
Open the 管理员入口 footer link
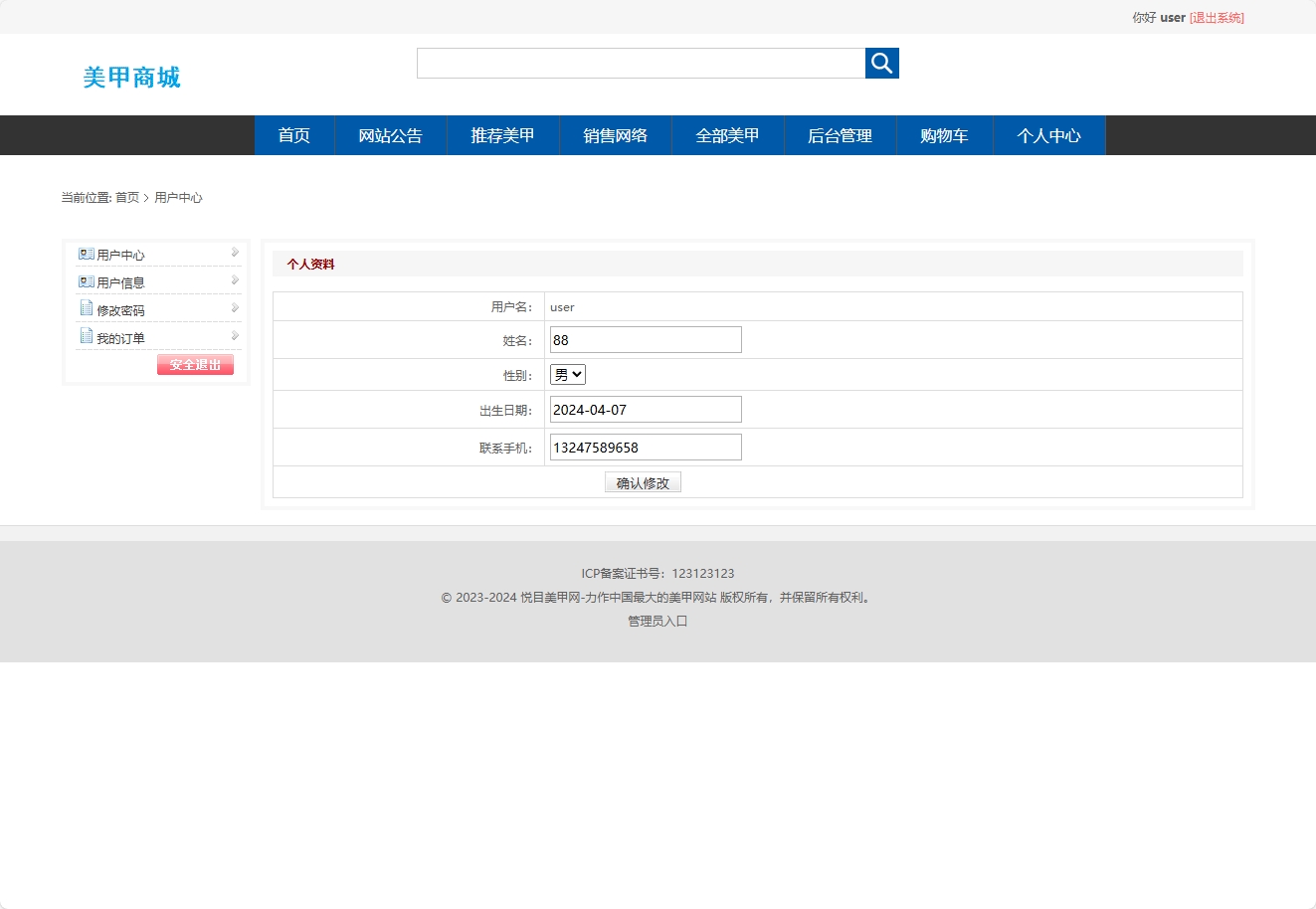[657, 621]
